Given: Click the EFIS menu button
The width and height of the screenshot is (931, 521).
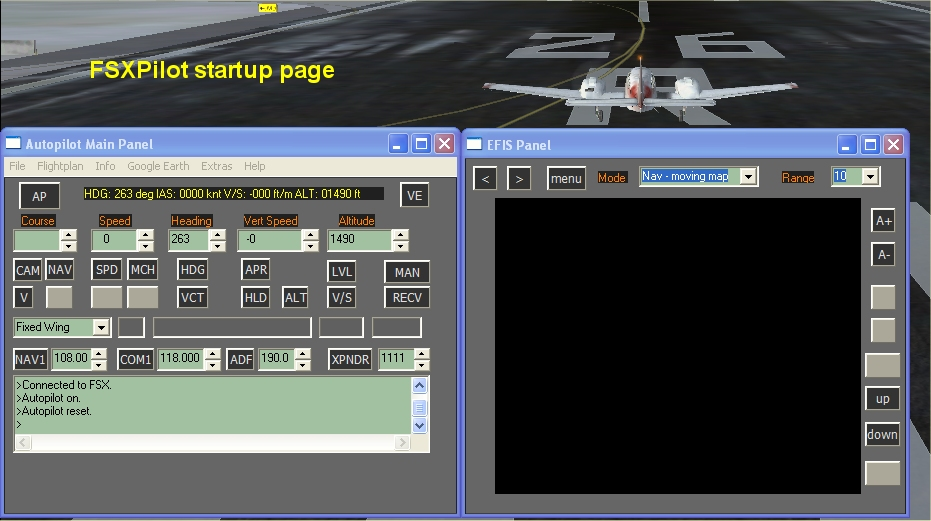Looking at the screenshot, I should [566, 178].
